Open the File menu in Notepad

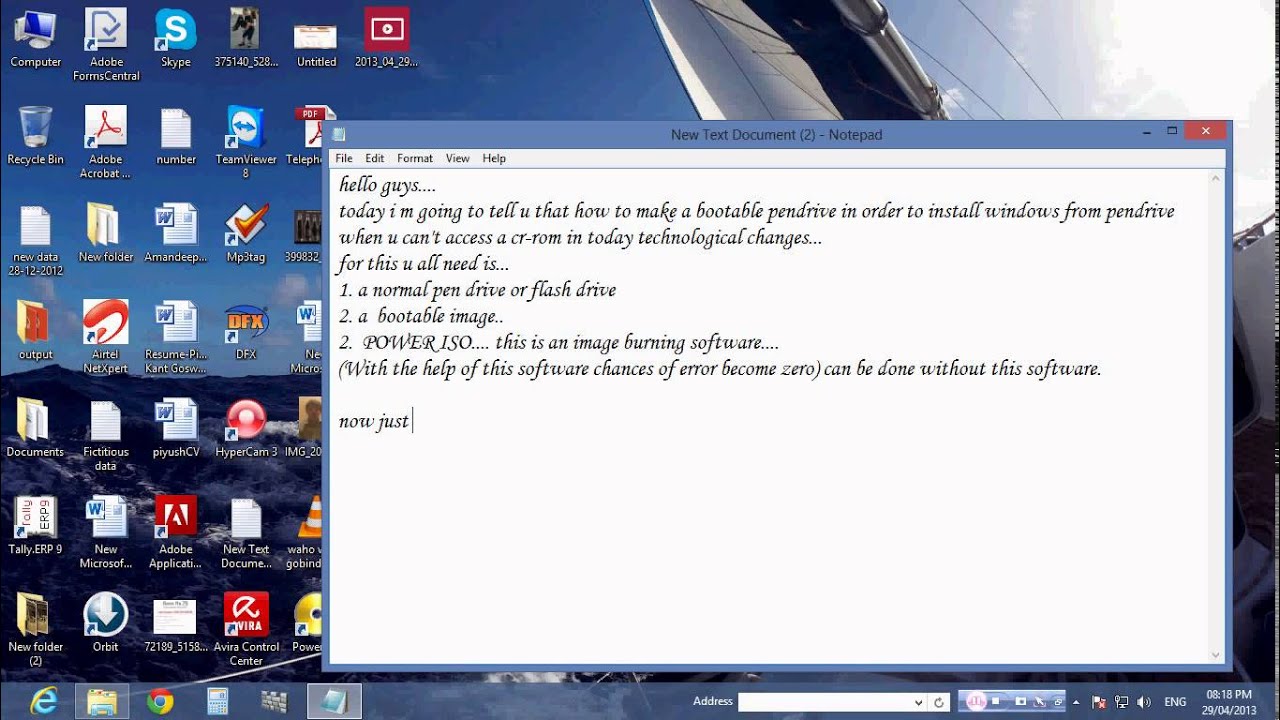tap(344, 158)
